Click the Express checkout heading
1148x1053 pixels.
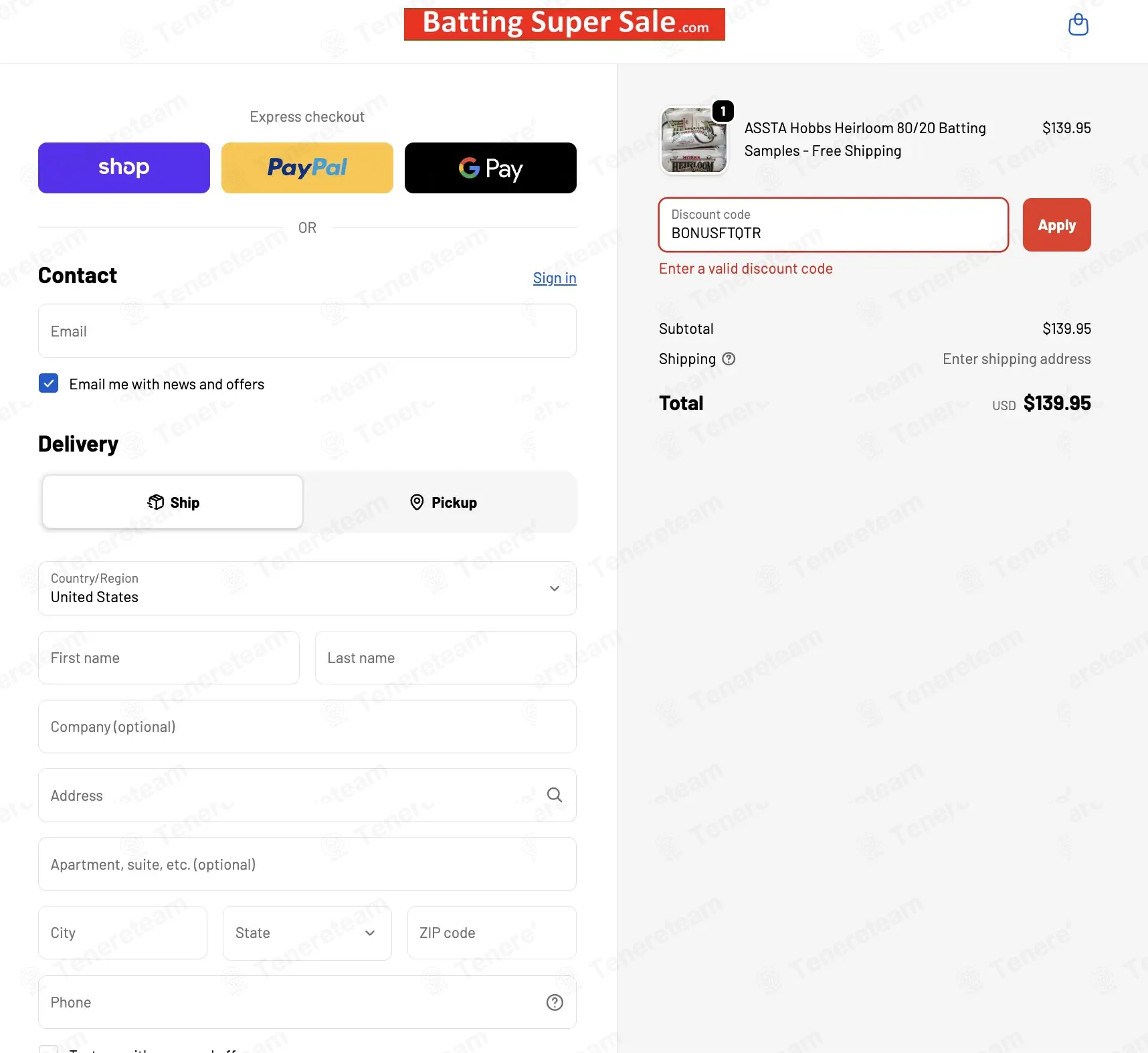pyautogui.click(x=307, y=116)
